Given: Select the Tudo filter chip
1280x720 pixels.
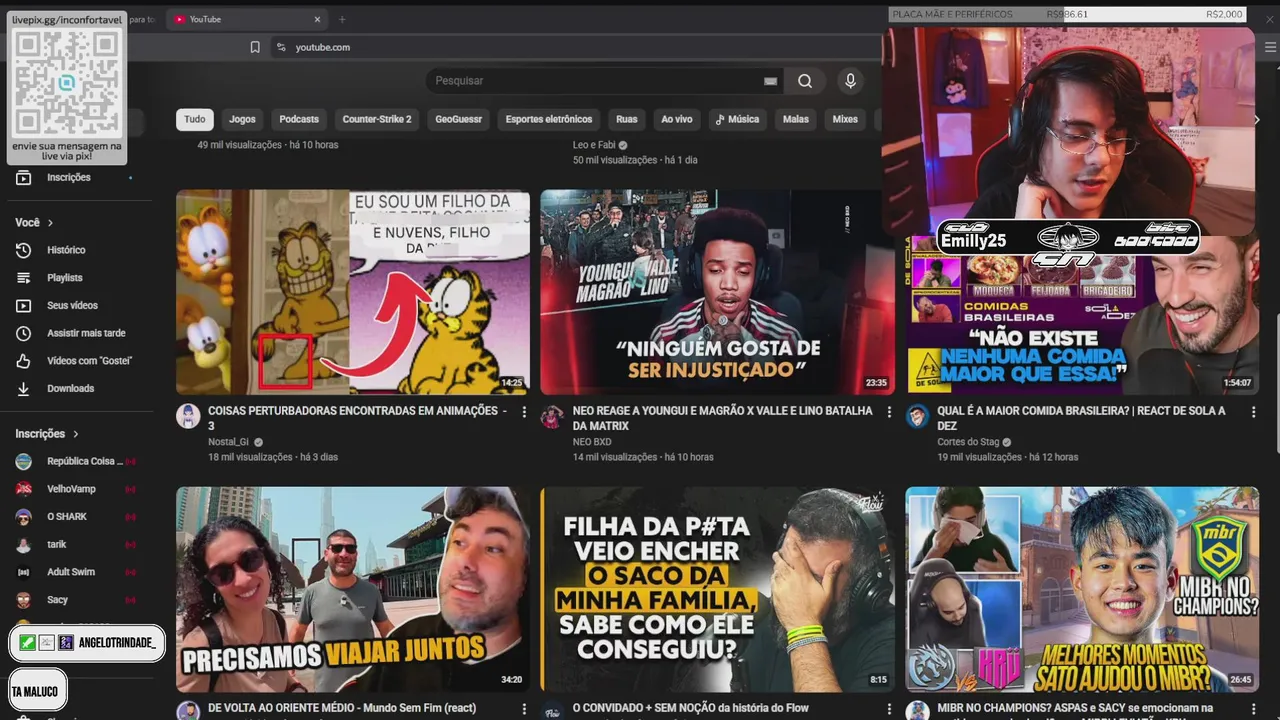Looking at the screenshot, I should pos(195,119).
